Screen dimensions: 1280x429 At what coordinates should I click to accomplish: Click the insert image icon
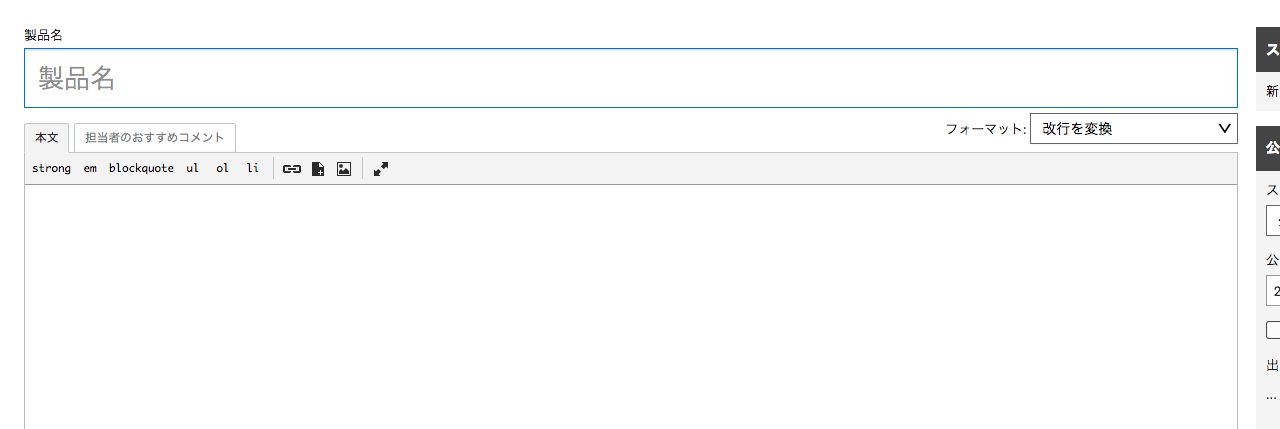pos(344,169)
